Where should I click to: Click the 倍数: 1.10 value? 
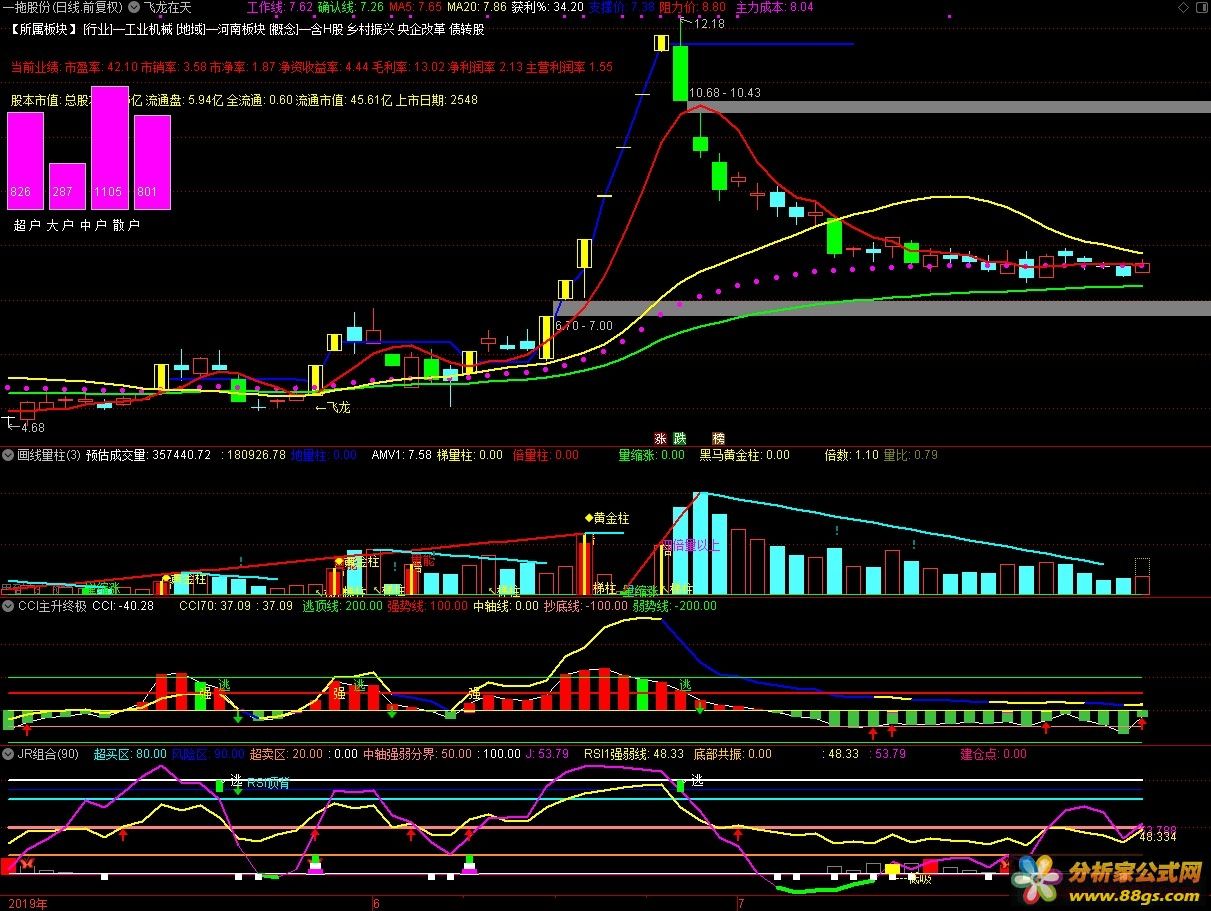(851, 455)
